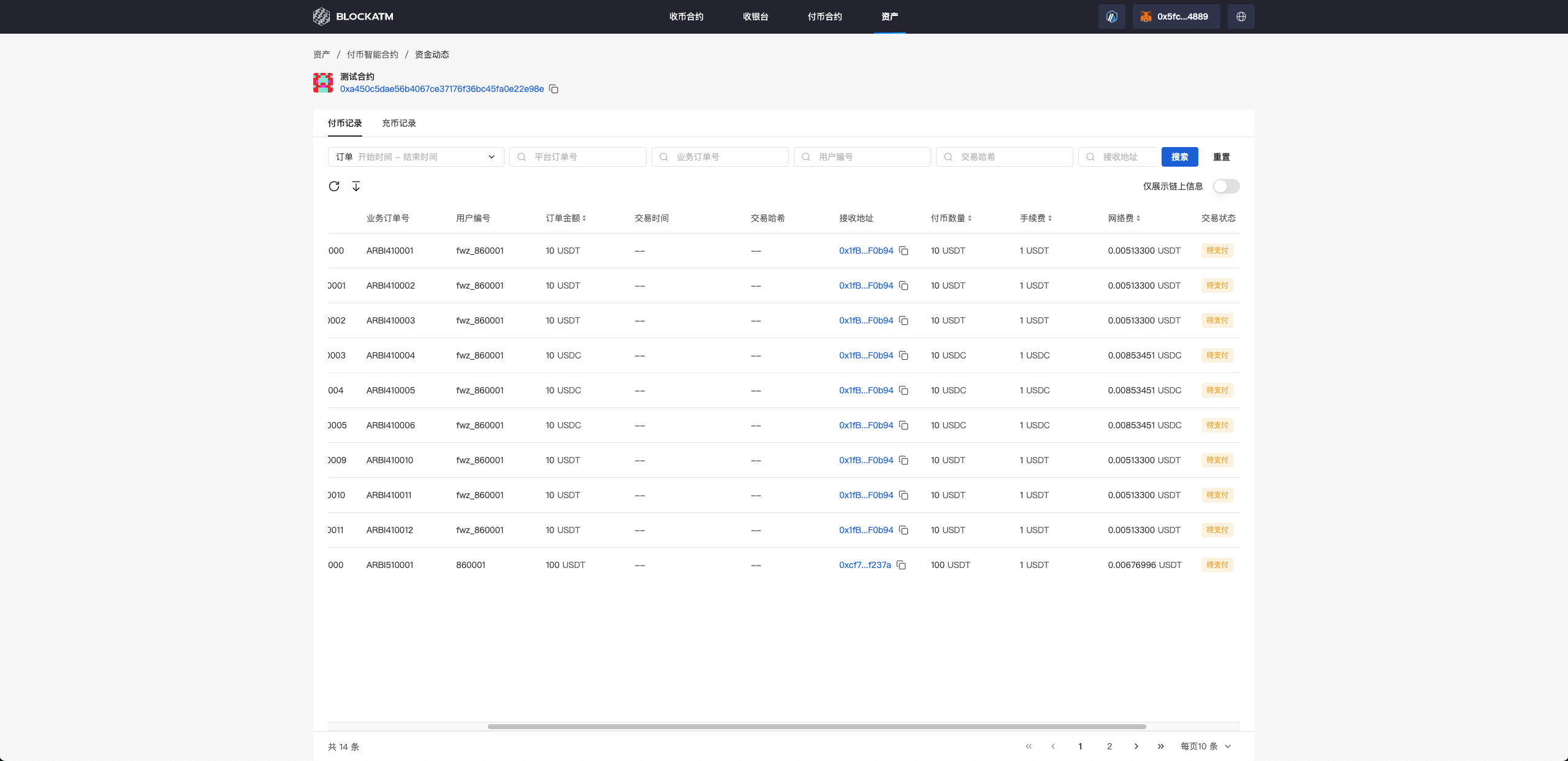Open the 付币合约 nav menu
Image resolution: width=1568 pixels, height=761 pixels.
(824, 17)
